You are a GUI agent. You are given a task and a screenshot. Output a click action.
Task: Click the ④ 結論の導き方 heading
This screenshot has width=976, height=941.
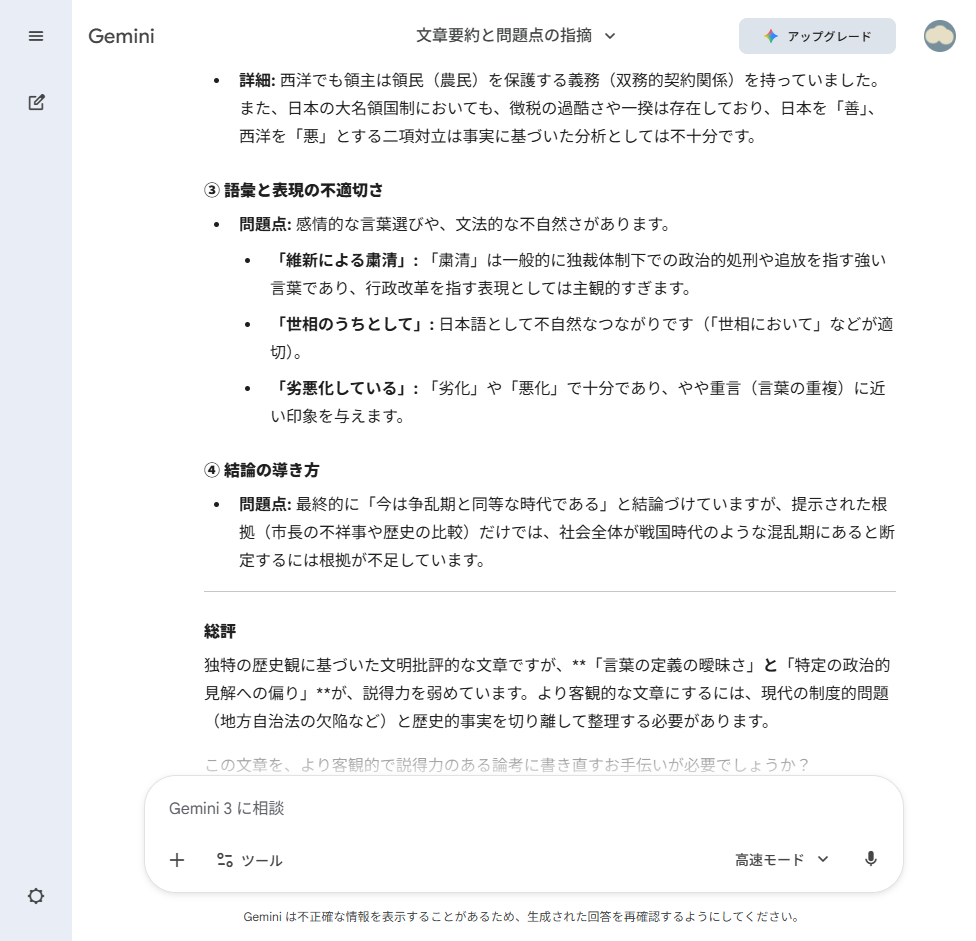[x=261, y=469]
